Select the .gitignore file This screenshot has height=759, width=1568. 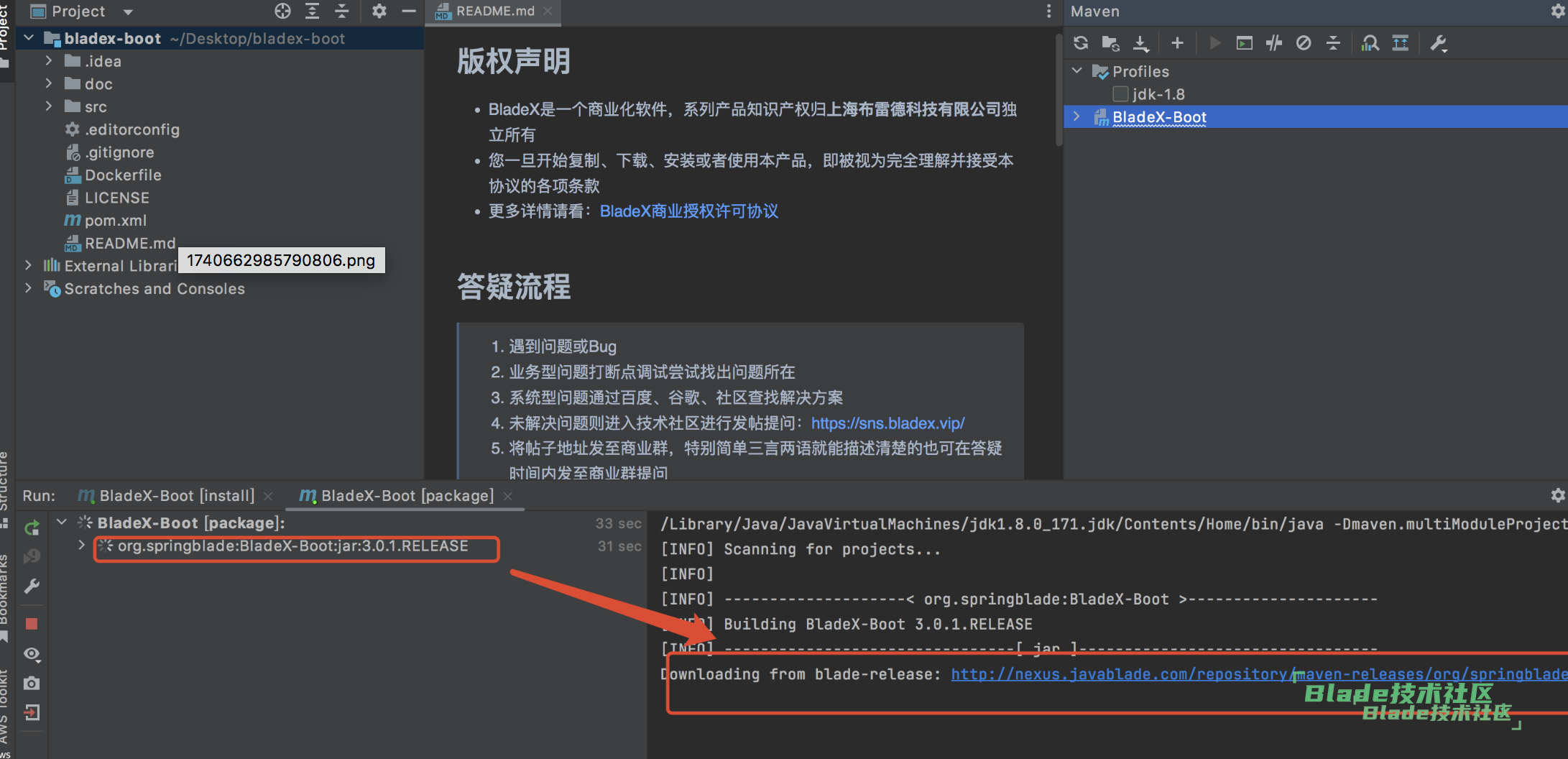click(119, 152)
